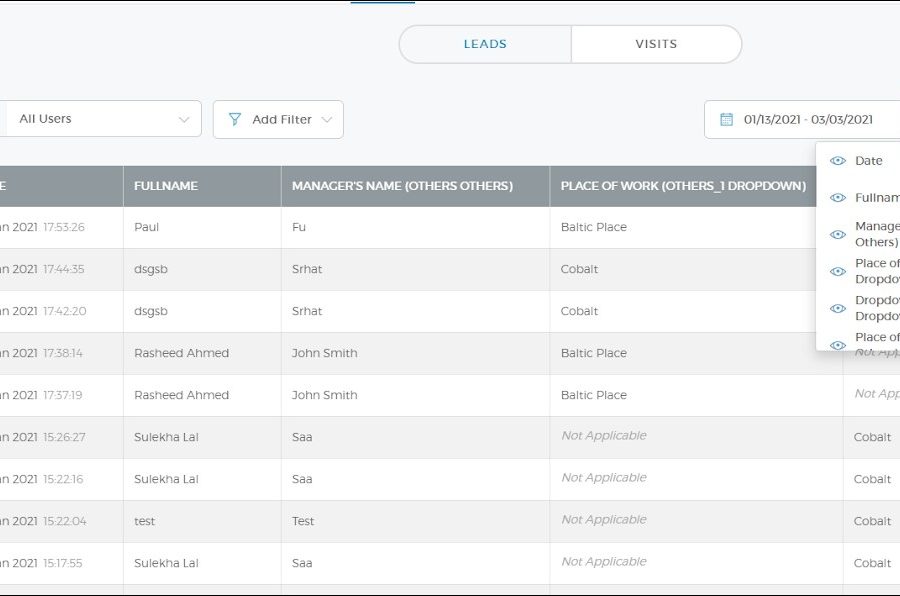The height and width of the screenshot is (596, 900).
Task: Switch to the VISITS tab
Action: click(656, 44)
